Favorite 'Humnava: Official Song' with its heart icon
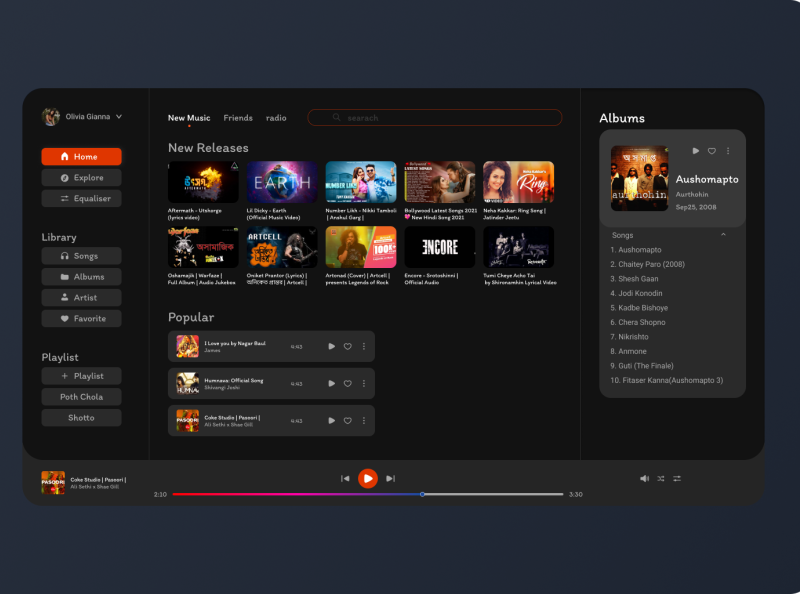This screenshot has height=594, width=800. 347,383
